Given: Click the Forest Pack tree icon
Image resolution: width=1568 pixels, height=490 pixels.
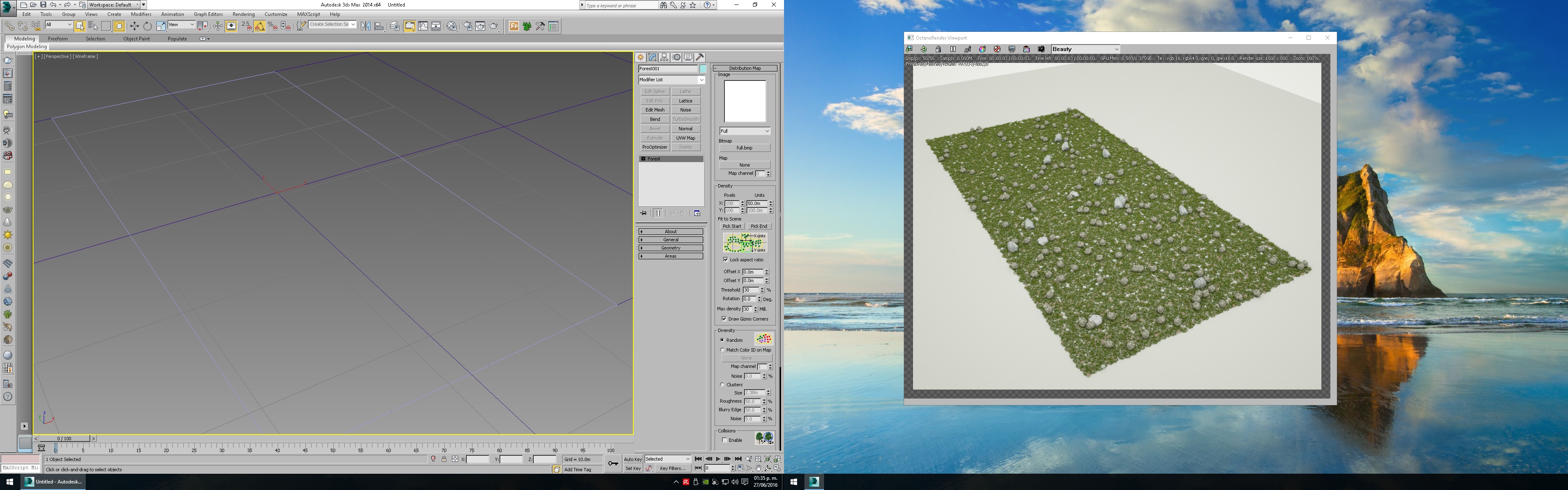Looking at the screenshot, I should coord(527,26).
